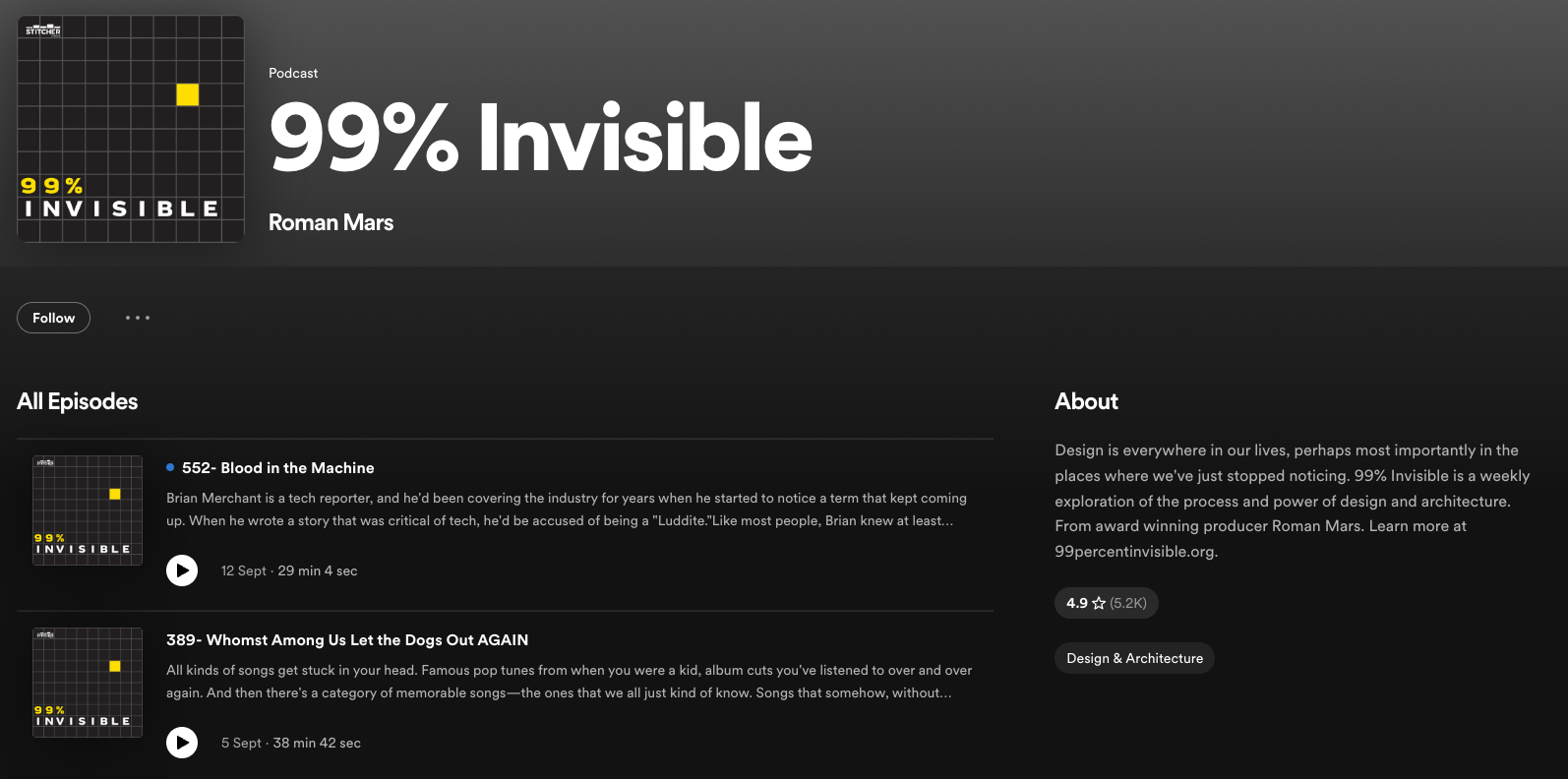Select the Design & Architecture category chip
The height and width of the screenshot is (779, 1568).
point(1134,658)
